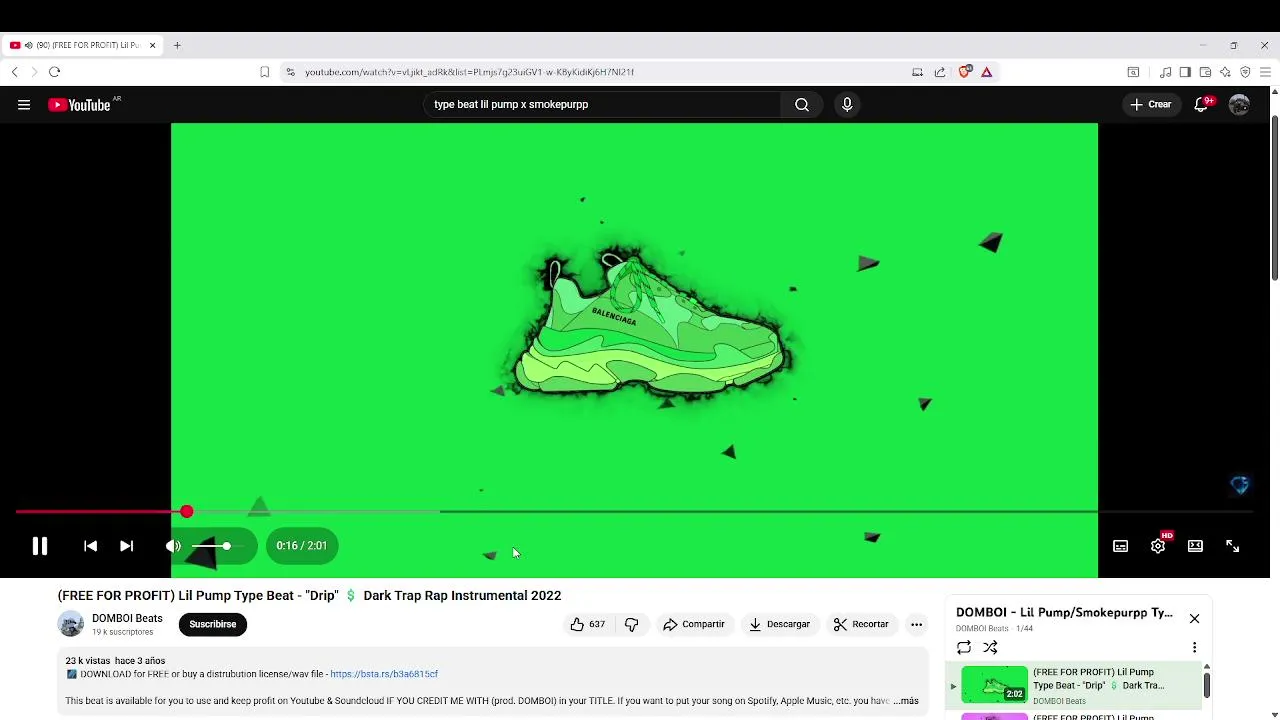Toggle playlist loop
The image size is (1280, 720).
964,647
